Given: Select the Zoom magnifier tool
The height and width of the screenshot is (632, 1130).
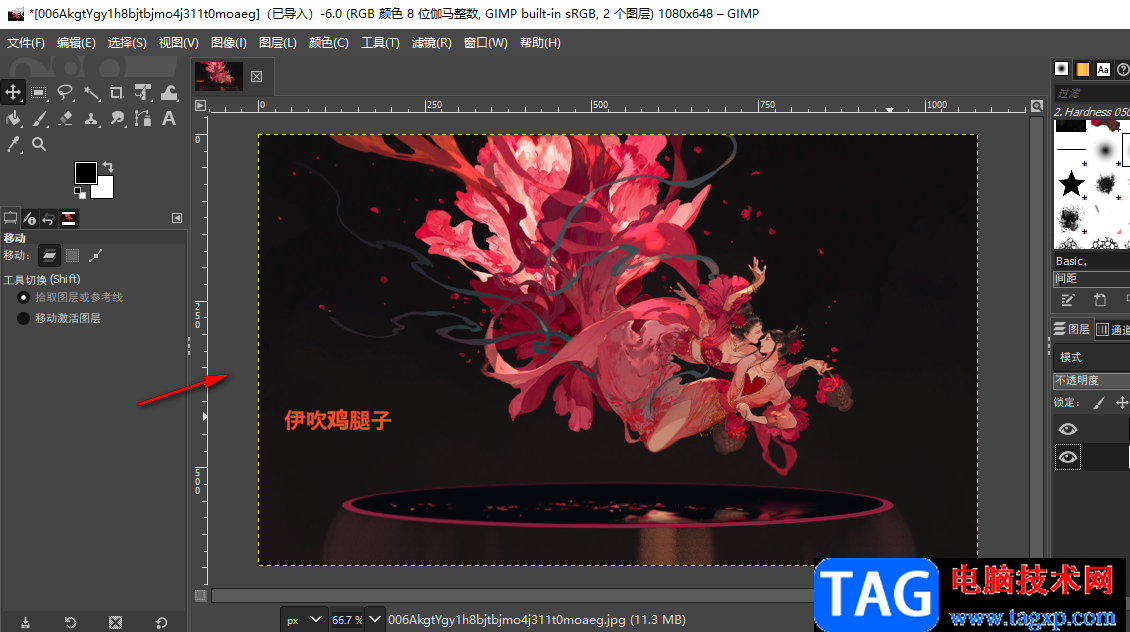Looking at the screenshot, I should (x=39, y=144).
